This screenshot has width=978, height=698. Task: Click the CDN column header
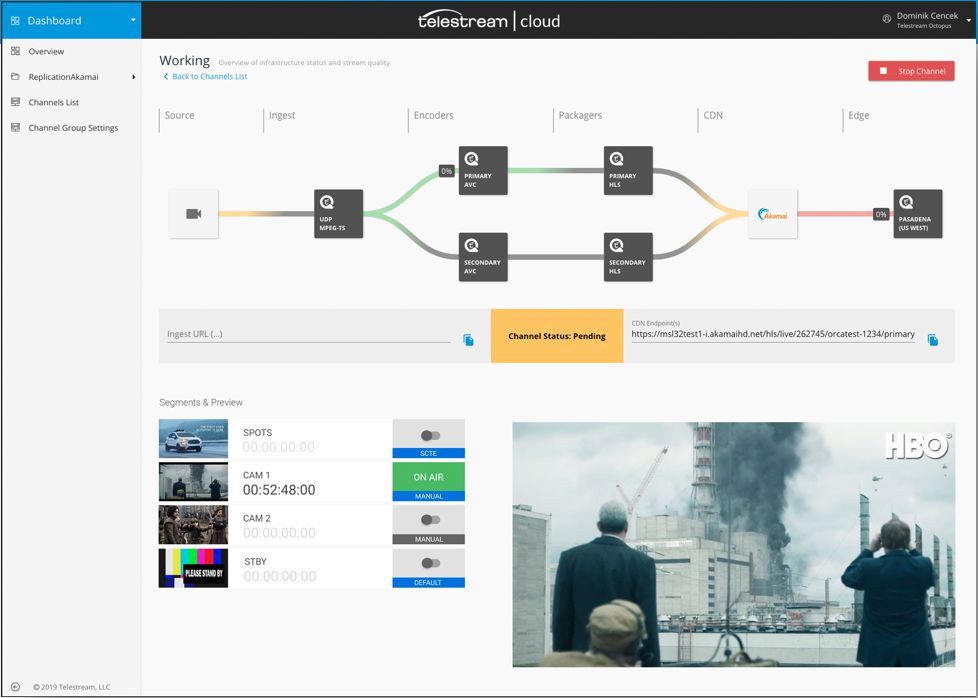[x=713, y=115]
